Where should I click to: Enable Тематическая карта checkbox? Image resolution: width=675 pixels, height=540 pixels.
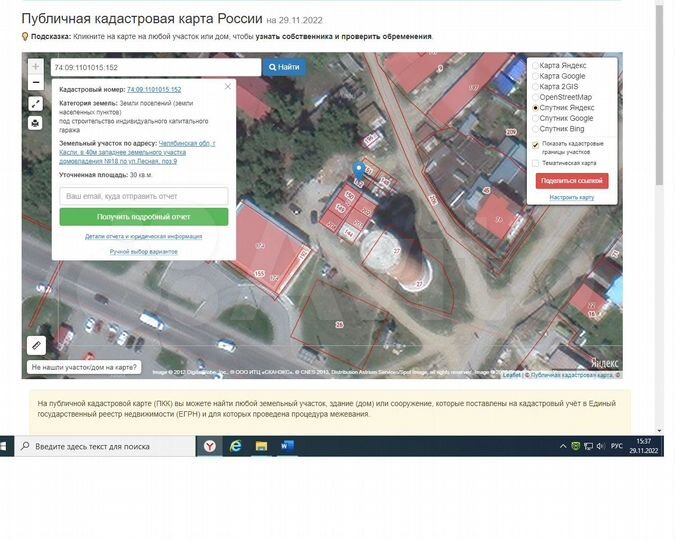click(x=536, y=163)
